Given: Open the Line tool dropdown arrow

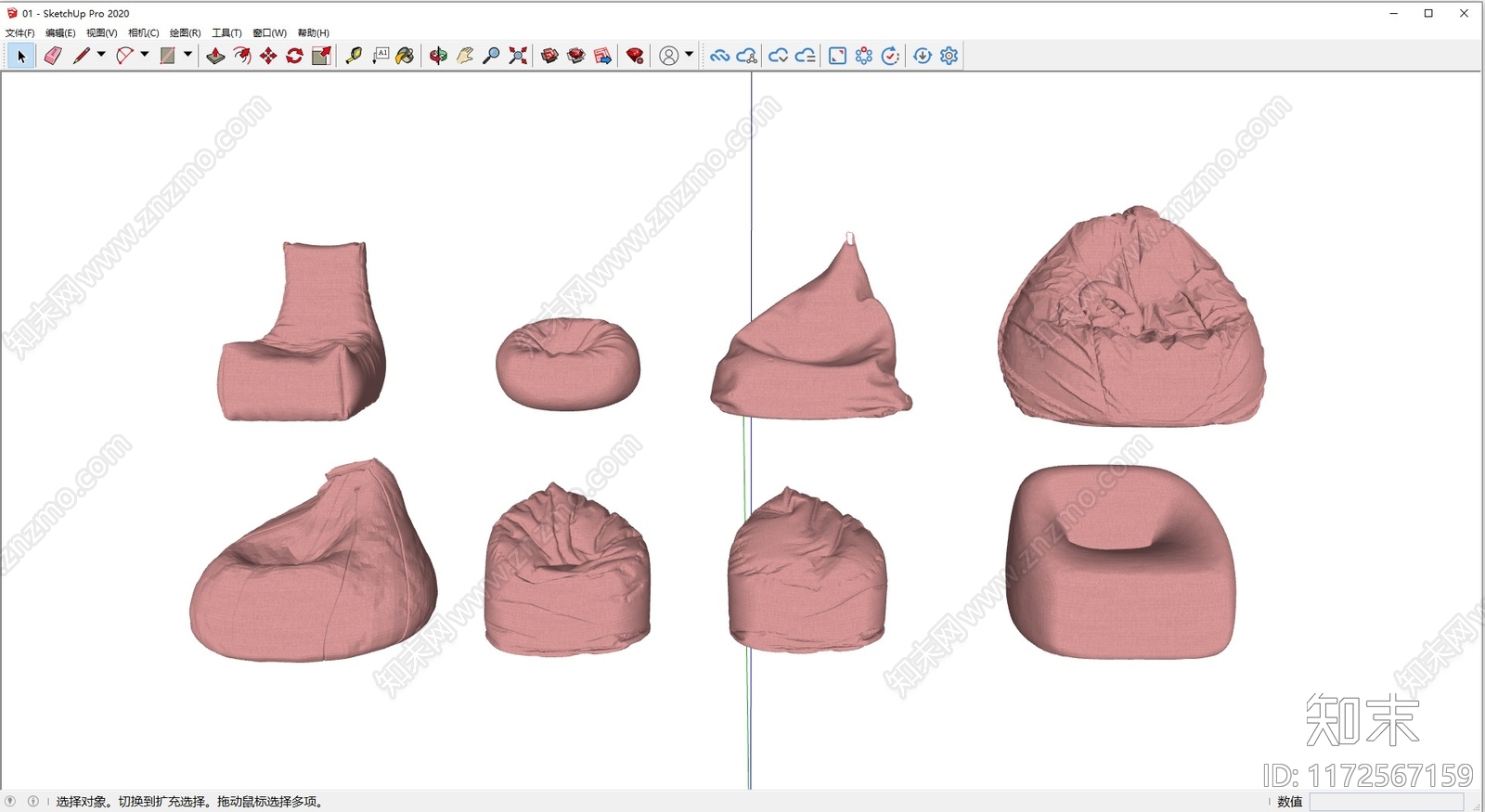Looking at the screenshot, I should (x=101, y=55).
